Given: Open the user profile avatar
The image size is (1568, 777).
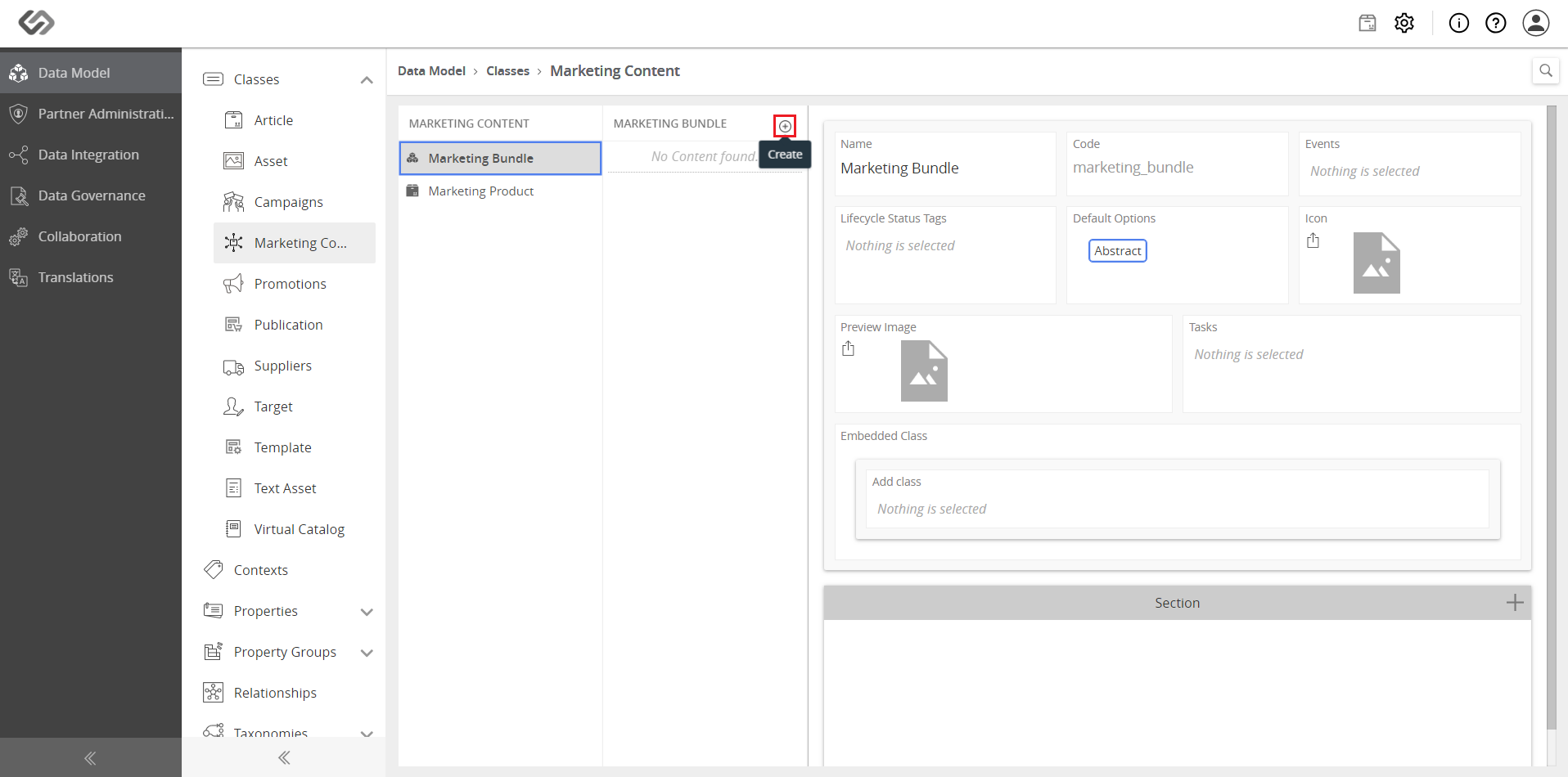Looking at the screenshot, I should [1536, 23].
